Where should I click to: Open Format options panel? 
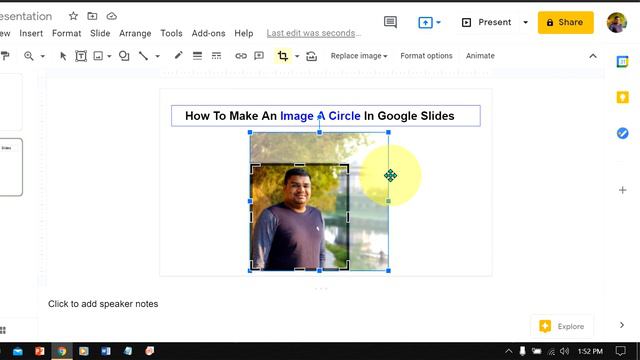coord(426,56)
